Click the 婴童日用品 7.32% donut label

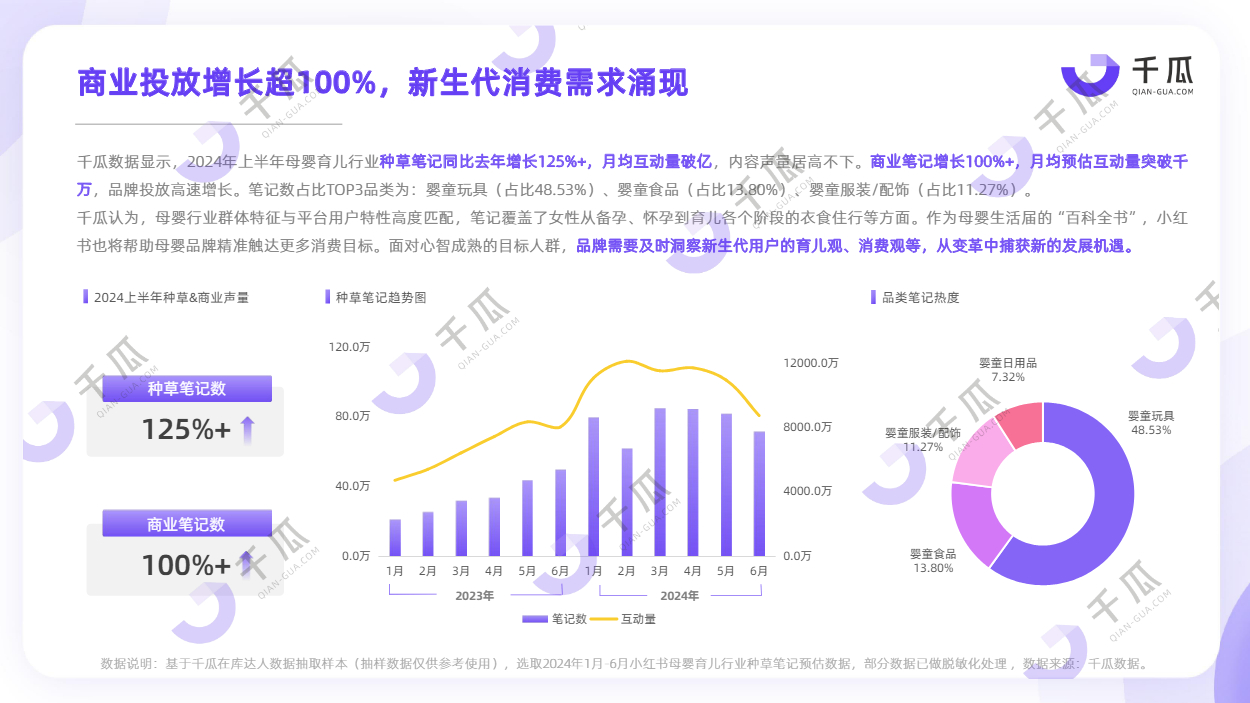[1008, 370]
